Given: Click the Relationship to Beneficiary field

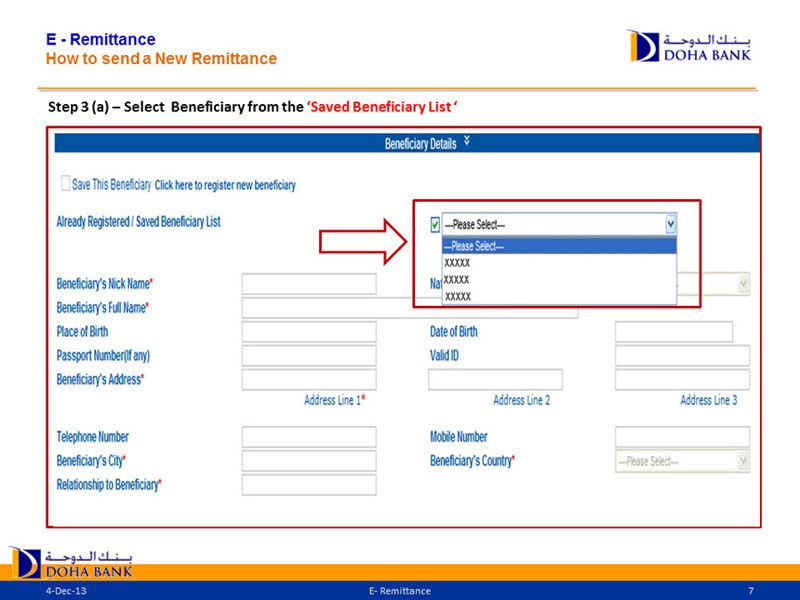Looking at the screenshot, I should click(x=309, y=485).
